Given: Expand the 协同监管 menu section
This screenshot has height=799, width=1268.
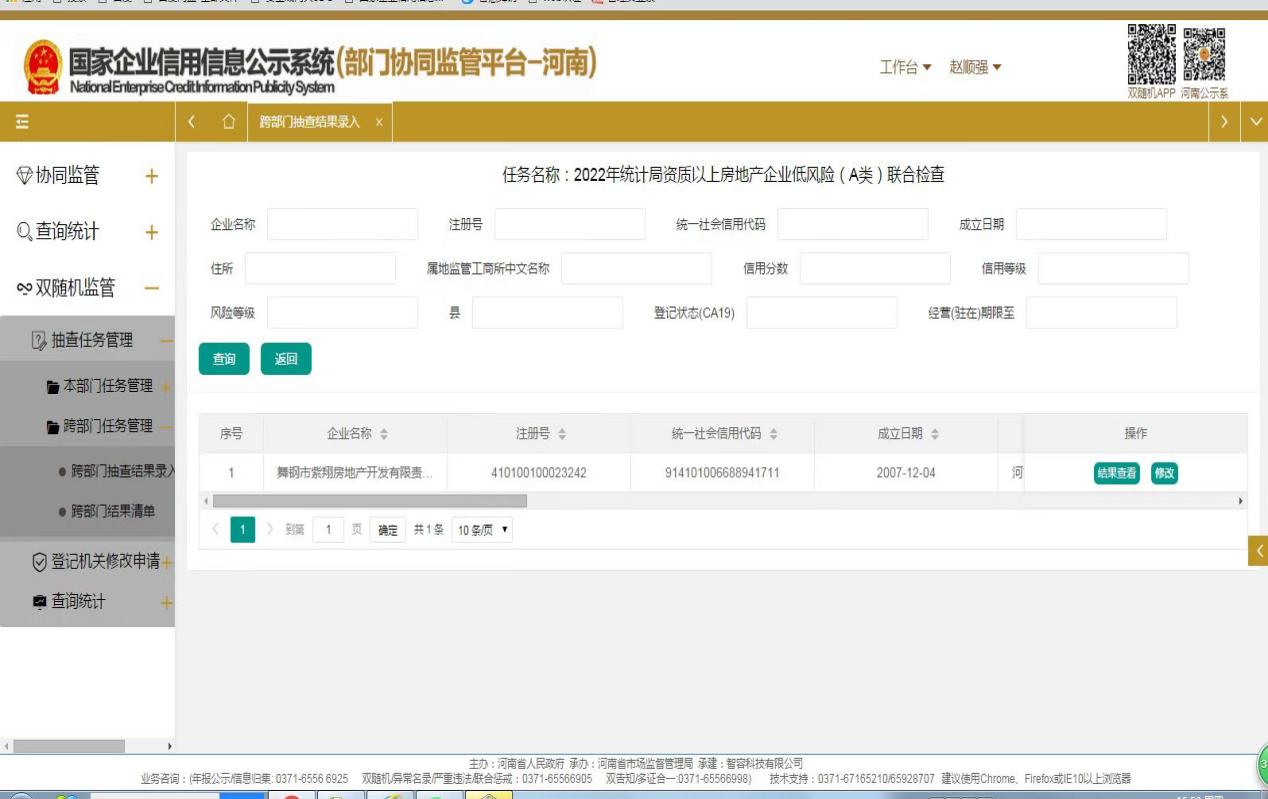Looking at the screenshot, I should 152,176.
